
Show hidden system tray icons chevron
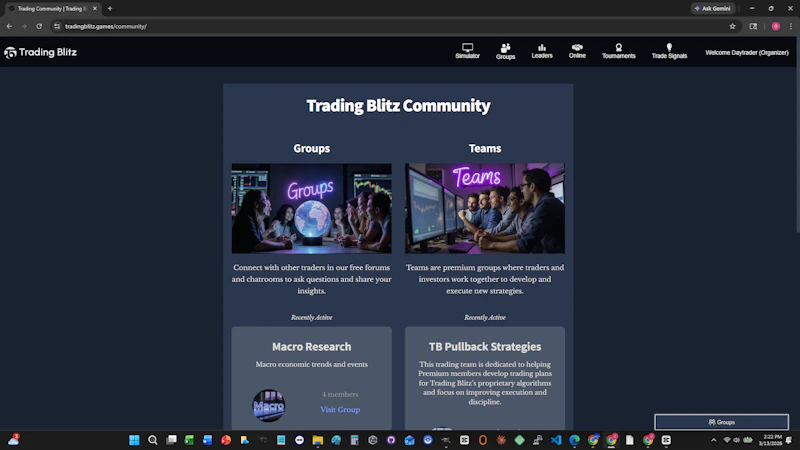(713, 440)
